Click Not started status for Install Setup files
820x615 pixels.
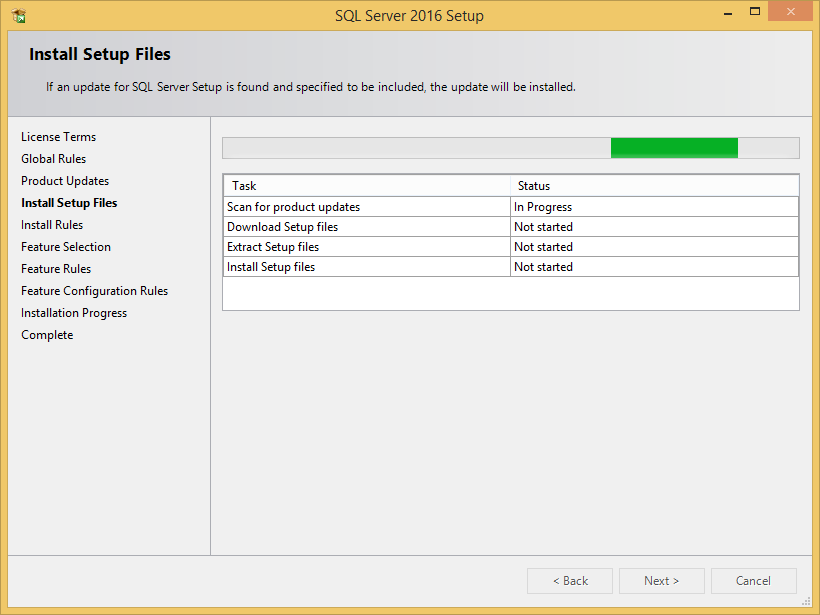pyautogui.click(x=654, y=267)
